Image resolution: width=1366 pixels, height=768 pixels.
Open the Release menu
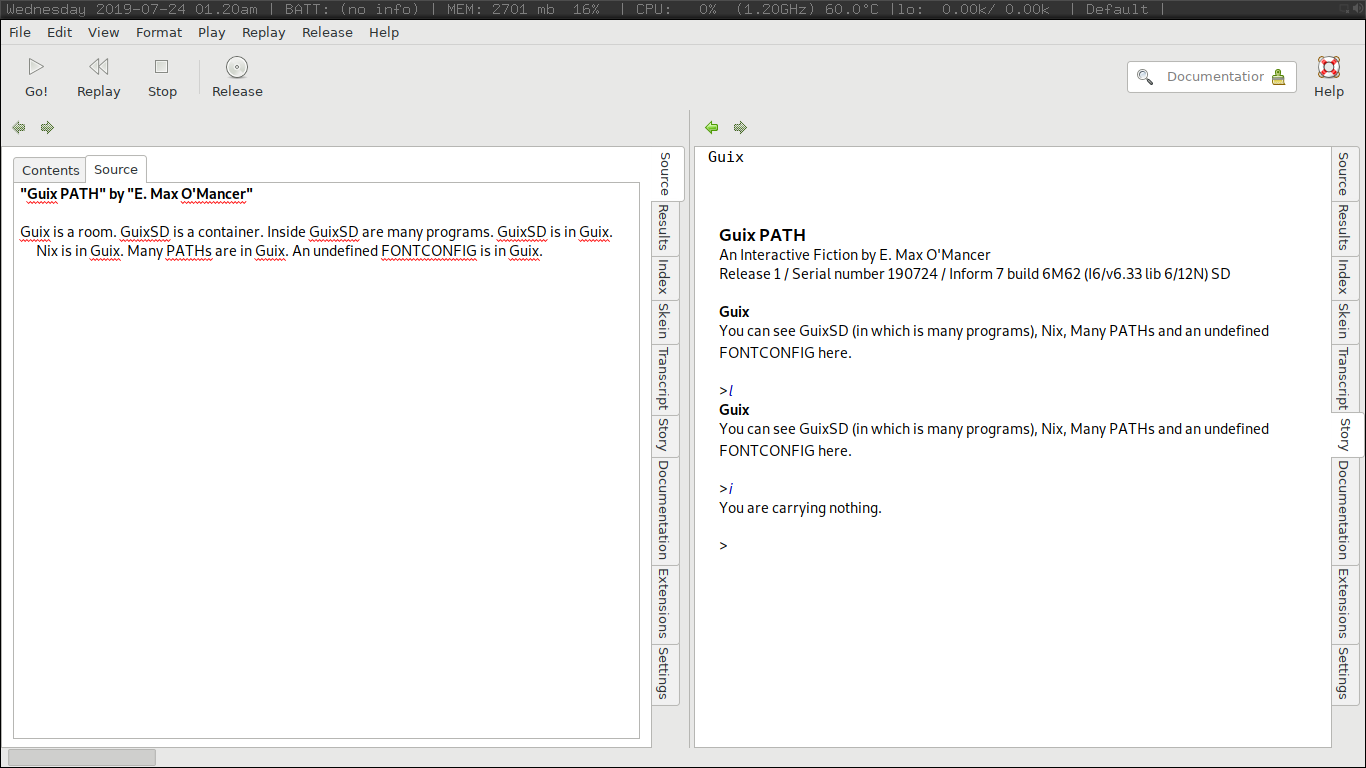[327, 32]
